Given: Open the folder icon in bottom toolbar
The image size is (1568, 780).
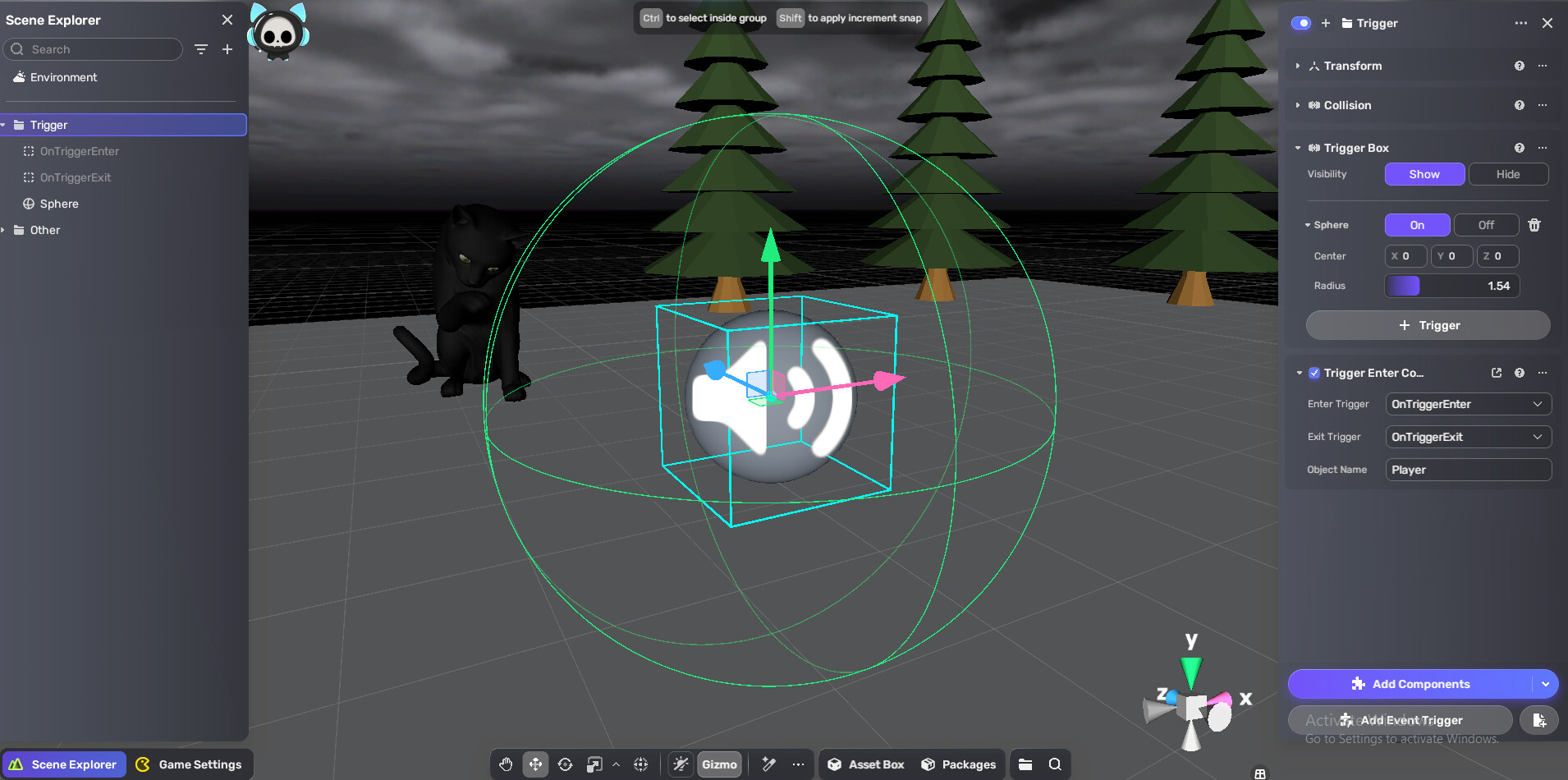Looking at the screenshot, I should [x=1025, y=764].
